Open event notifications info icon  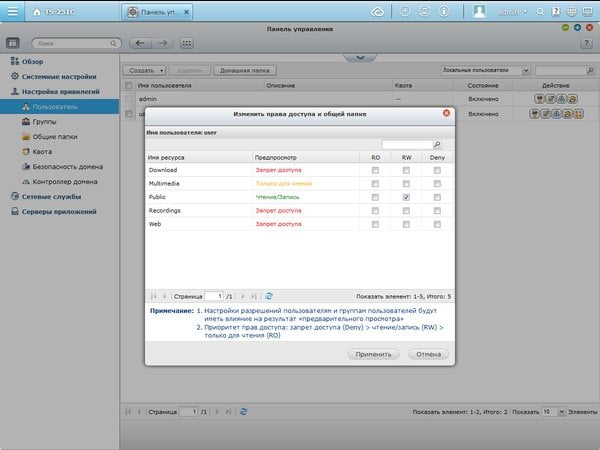click(x=443, y=11)
